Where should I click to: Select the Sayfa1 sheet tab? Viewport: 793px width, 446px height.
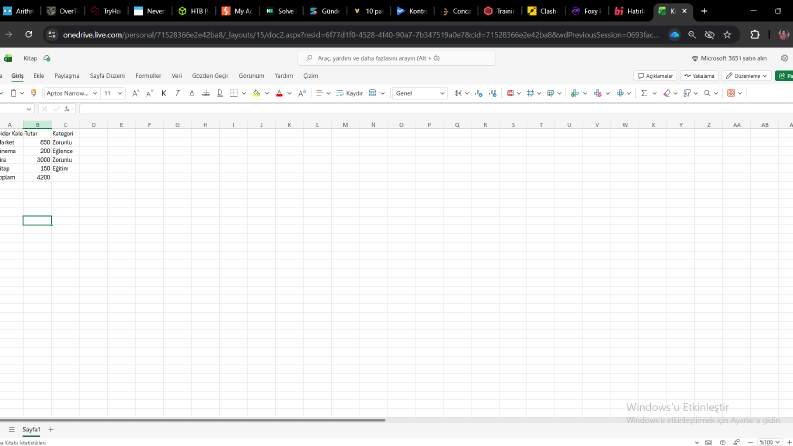pyautogui.click(x=31, y=429)
